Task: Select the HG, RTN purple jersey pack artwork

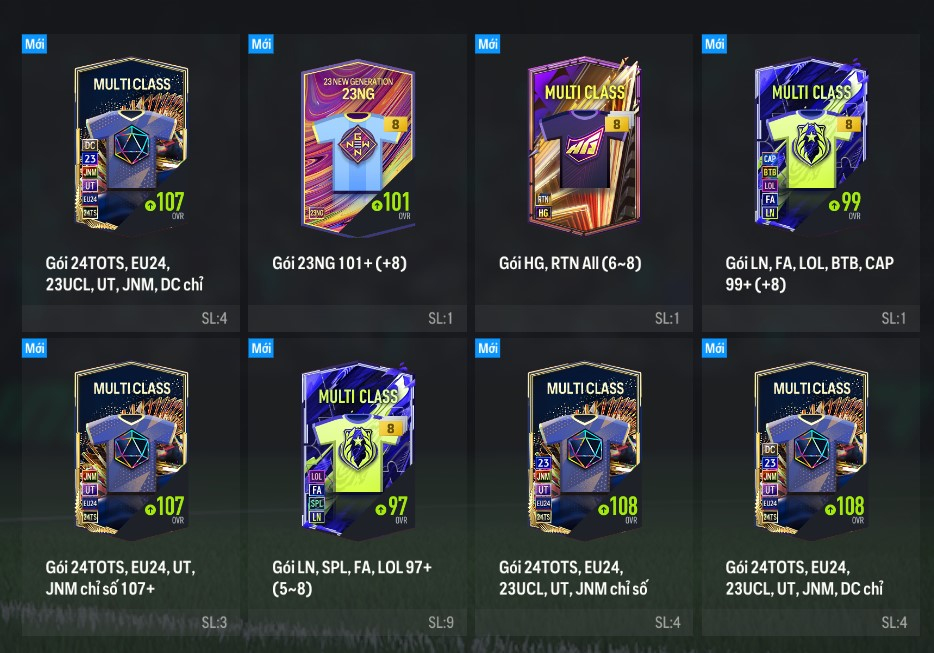Action: coord(584,145)
